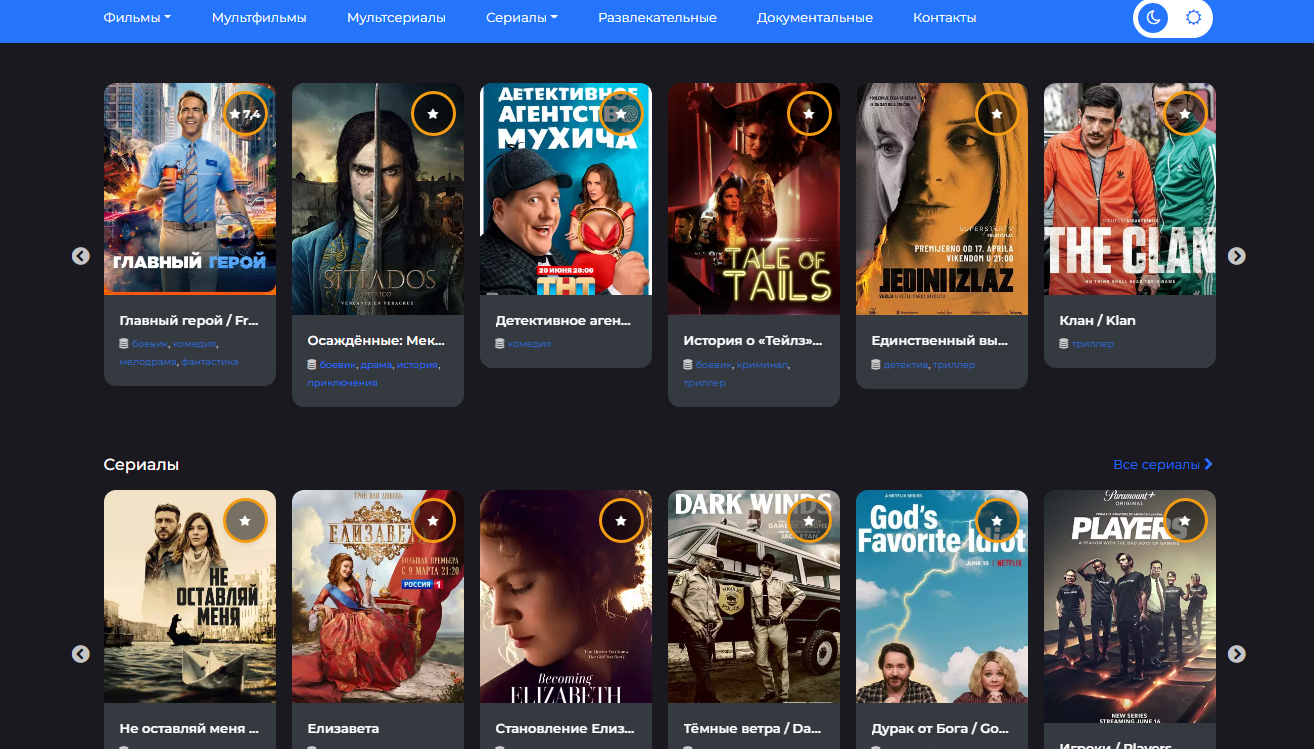This screenshot has height=749, width=1314.
Task: Select the приключения genre under Осаждённые
Action: tap(342, 382)
